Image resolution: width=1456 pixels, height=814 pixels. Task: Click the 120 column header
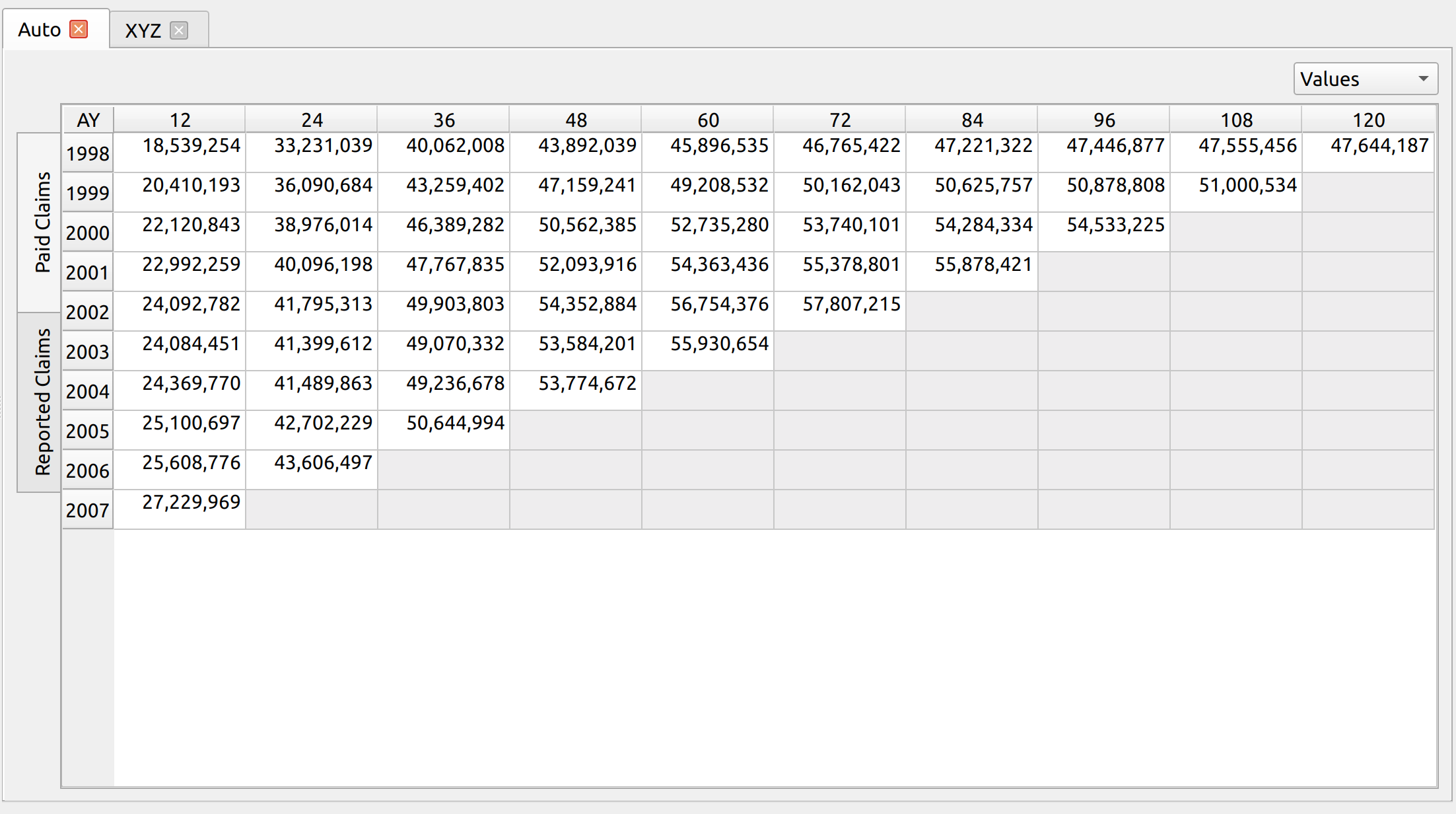[1368, 120]
